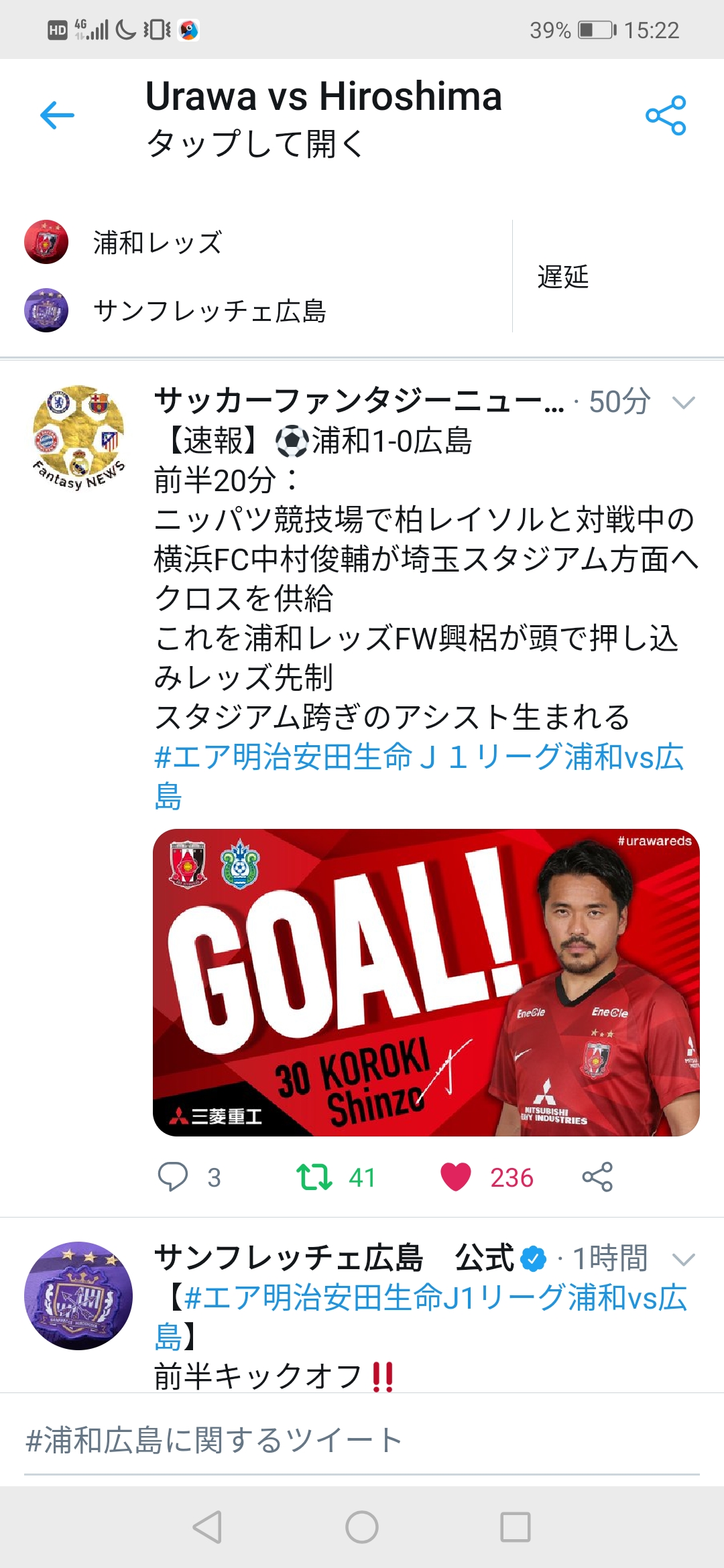Like the tweet with 236 hearts

pos(456,1177)
